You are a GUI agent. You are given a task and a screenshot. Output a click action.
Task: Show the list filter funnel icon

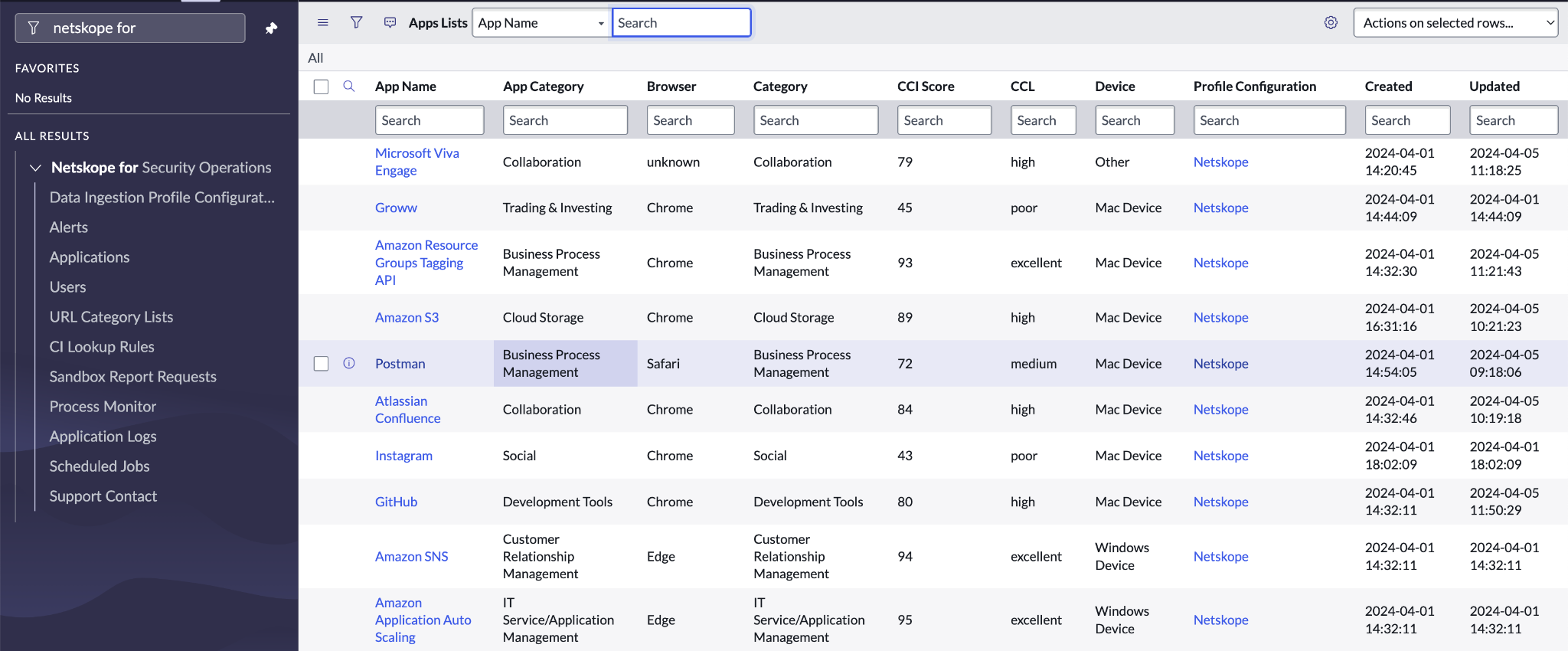pyautogui.click(x=357, y=23)
